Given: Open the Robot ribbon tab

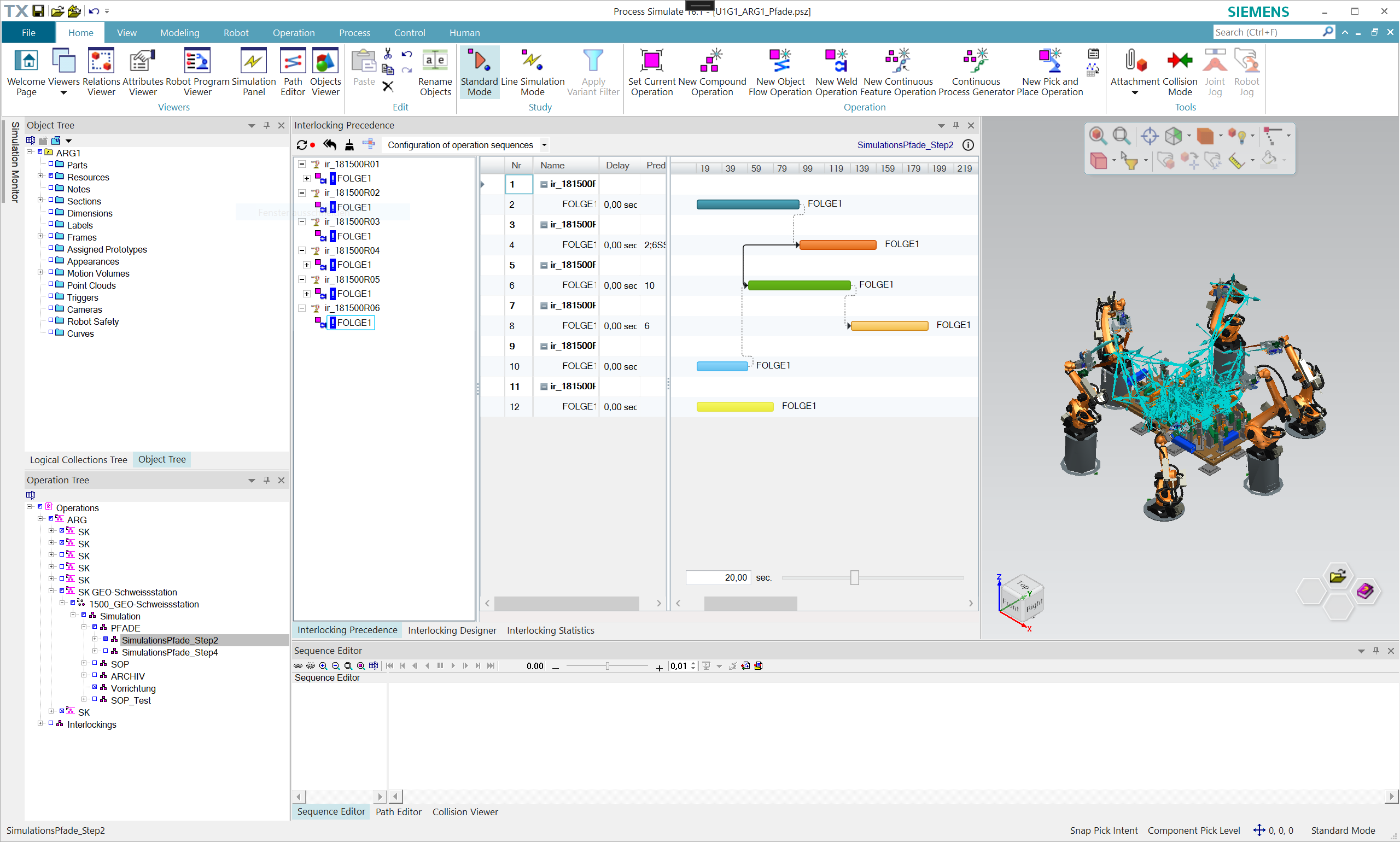Looking at the screenshot, I should tap(236, 33).
